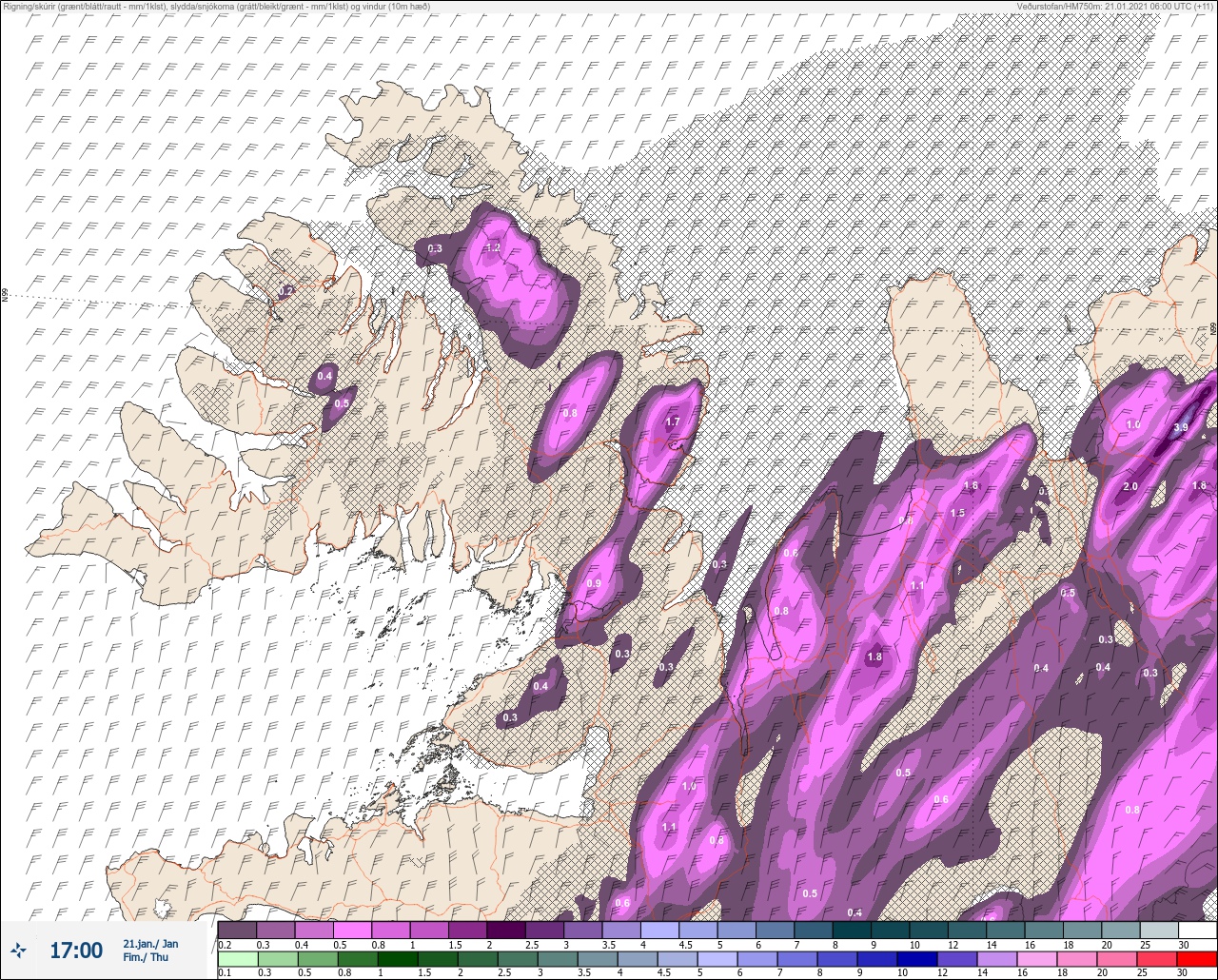
Task: Click the 1.7 snowfall value on the map
Action: [x=673, y=421]
